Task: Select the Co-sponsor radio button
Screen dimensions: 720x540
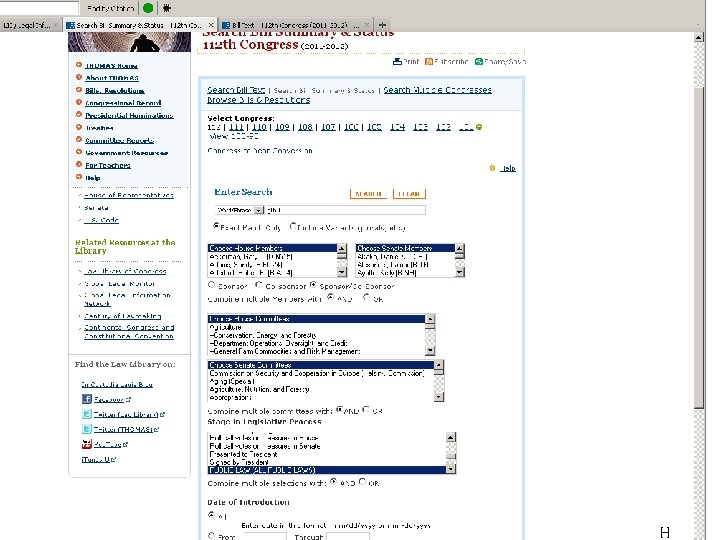Action: [x=259, y=285]
